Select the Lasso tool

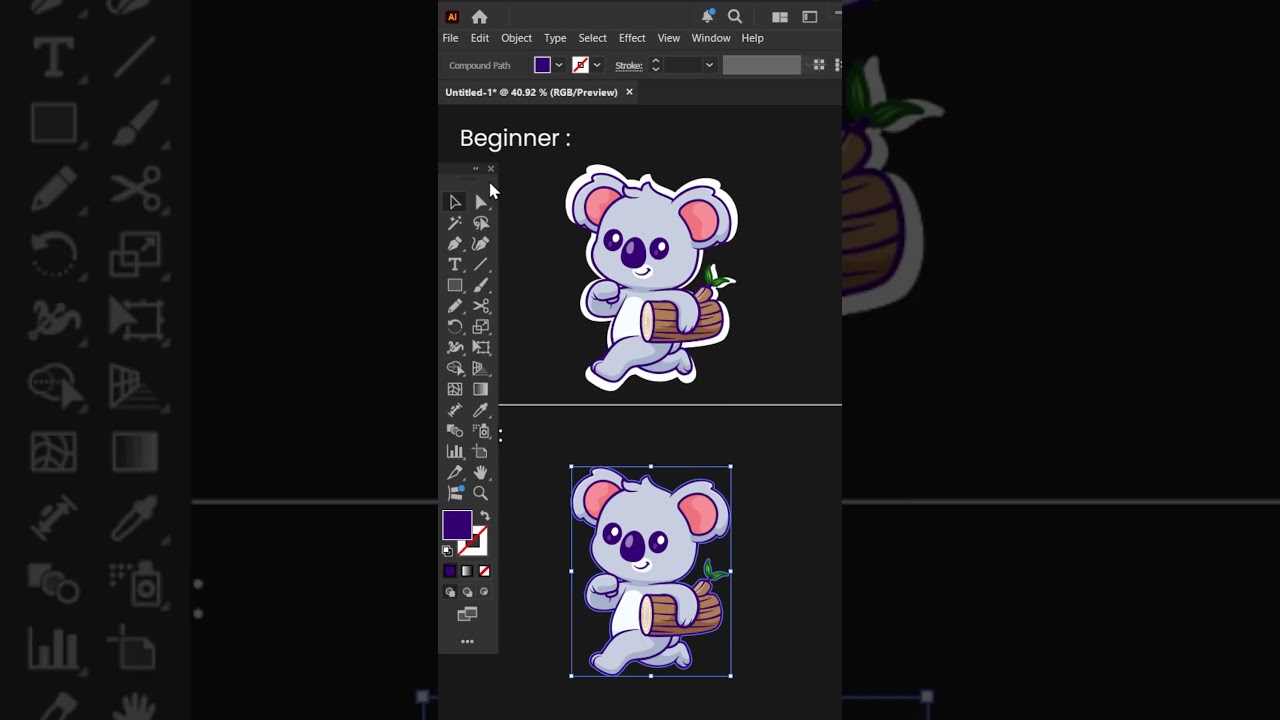point(481,223)
